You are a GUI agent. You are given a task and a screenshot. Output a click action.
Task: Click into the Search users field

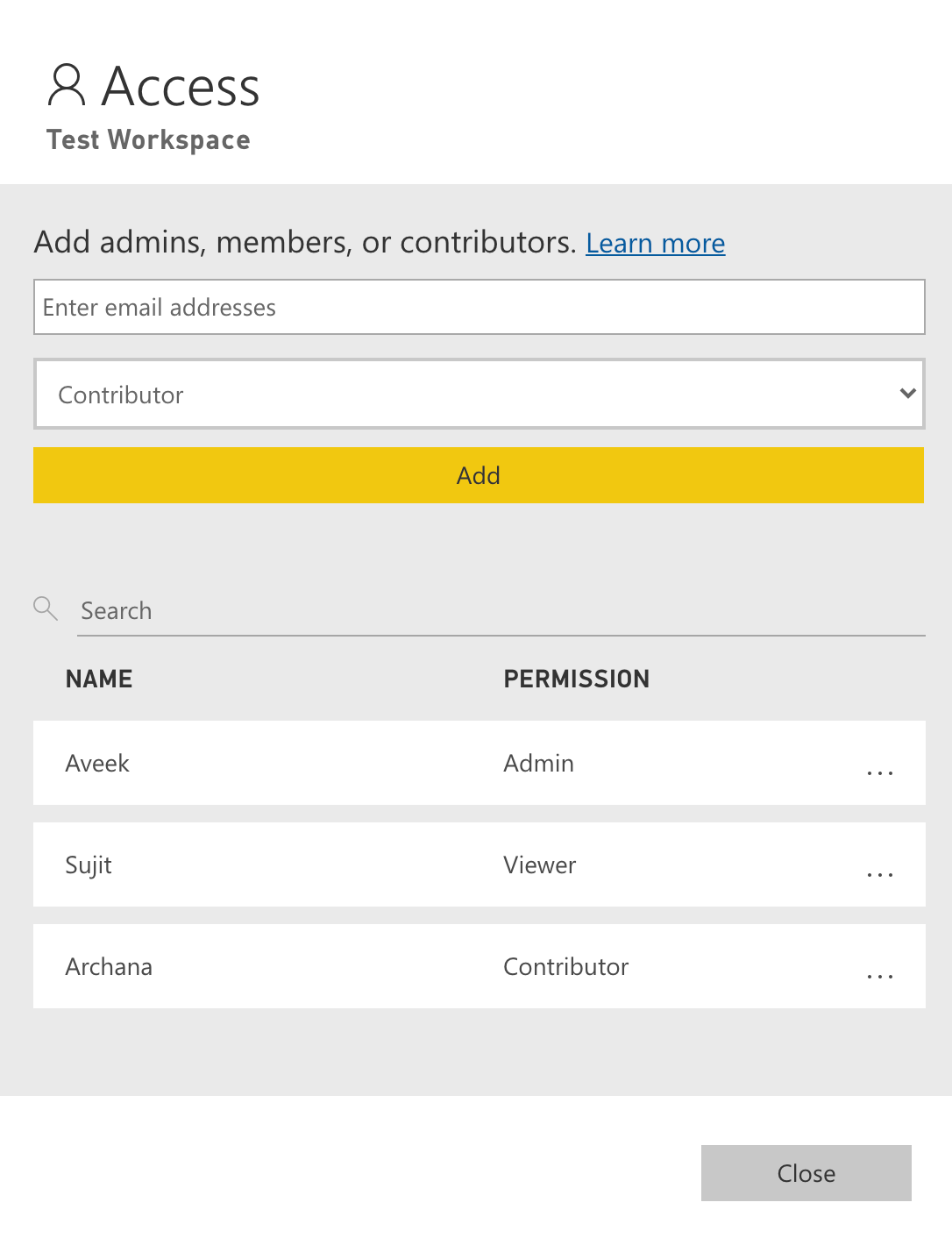[x=500, y=611]
